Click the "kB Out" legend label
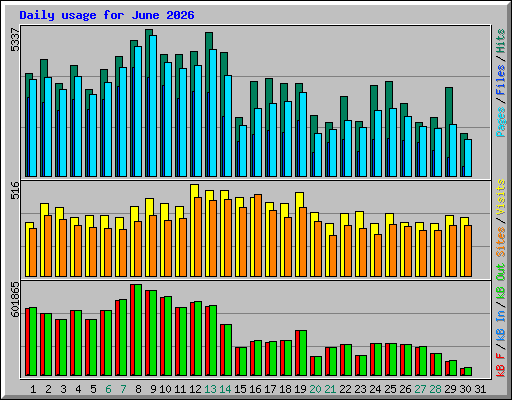The width and height of the screenshot is (512, 400). [x=501, y=281]
